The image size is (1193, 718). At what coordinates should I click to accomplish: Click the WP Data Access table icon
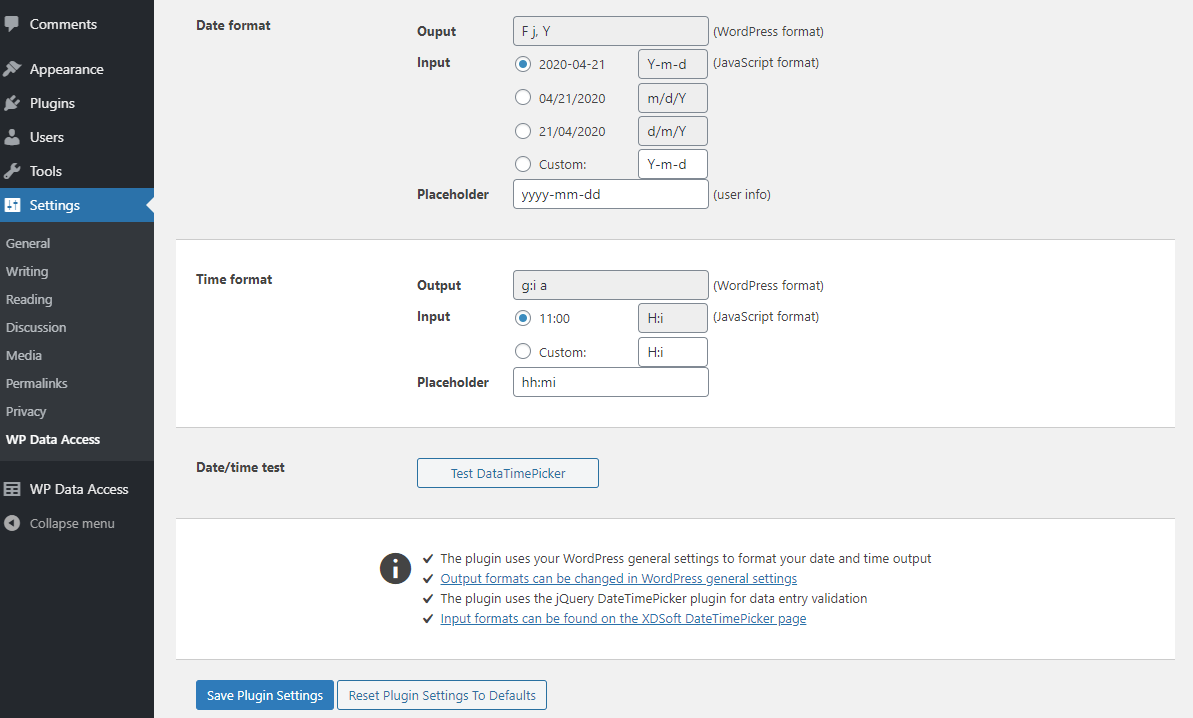pyautogui.click(x=12, y=489)
